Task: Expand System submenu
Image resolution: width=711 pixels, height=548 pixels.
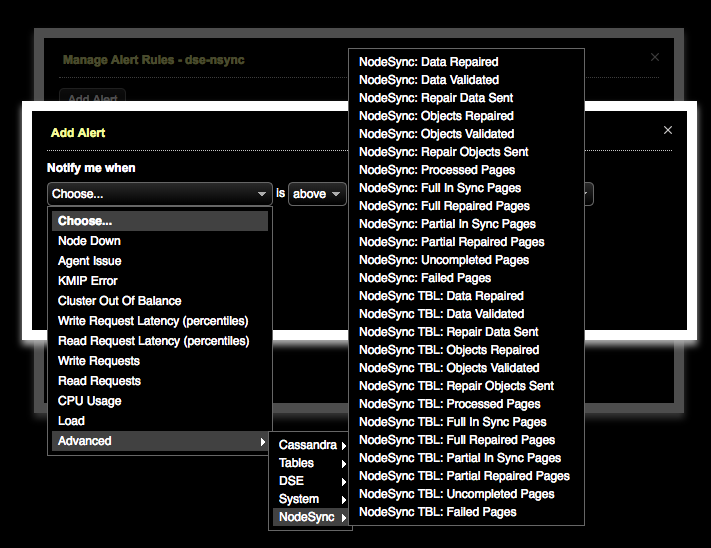Action: pos(311,499)
